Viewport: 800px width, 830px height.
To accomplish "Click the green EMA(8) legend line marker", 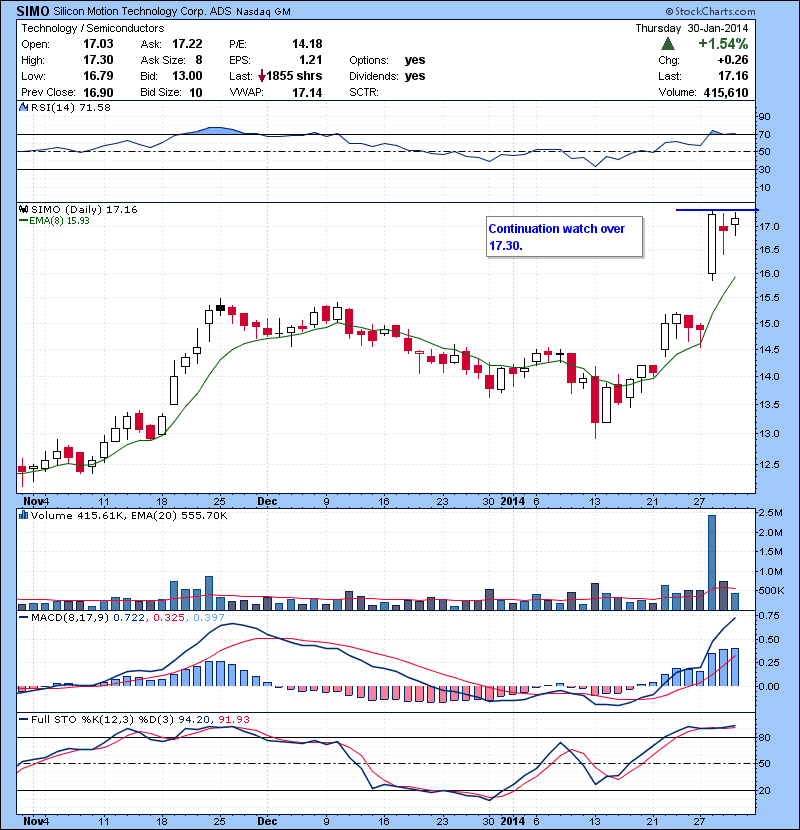I will [24, 221].
